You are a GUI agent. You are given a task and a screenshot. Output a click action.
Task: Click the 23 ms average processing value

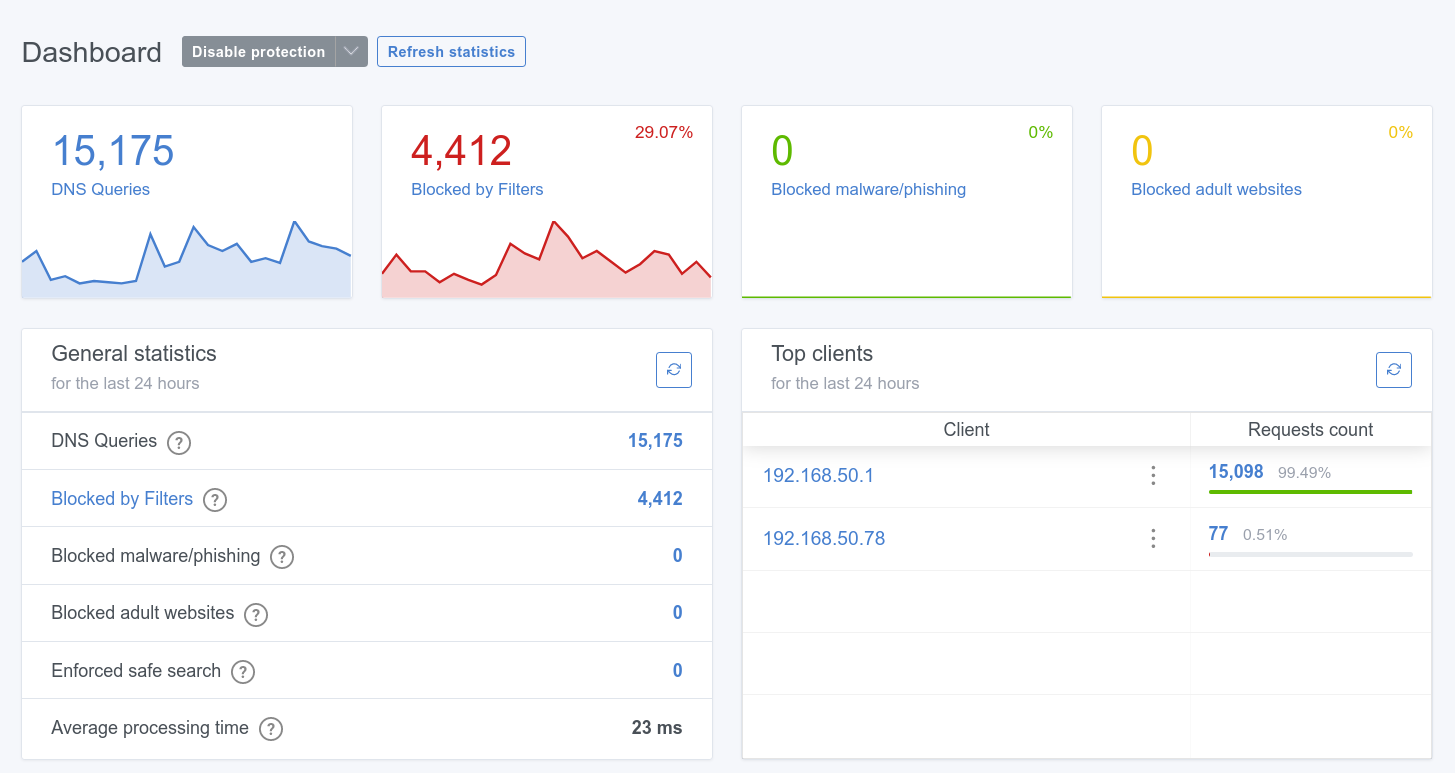tap(657, 728)
